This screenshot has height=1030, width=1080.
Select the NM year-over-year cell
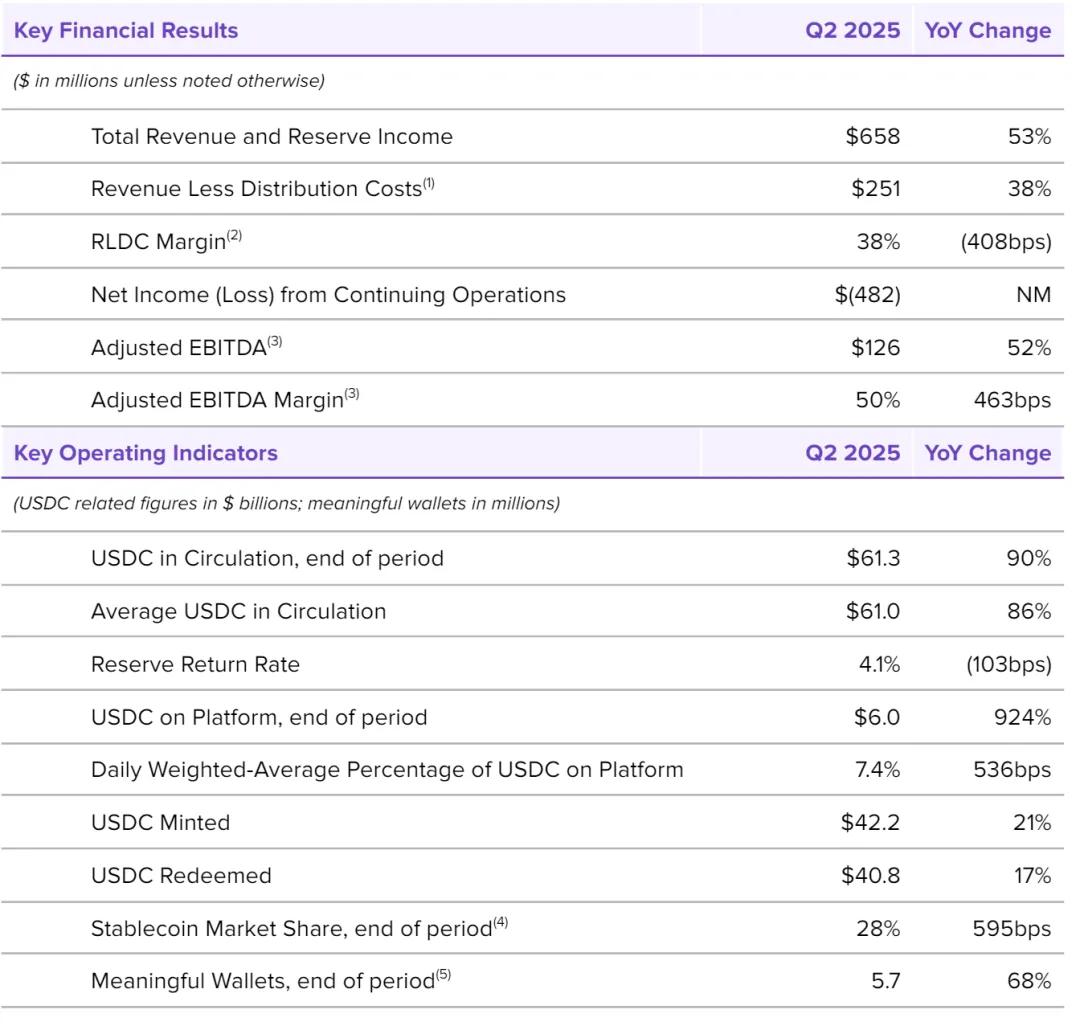[1033, 295]
